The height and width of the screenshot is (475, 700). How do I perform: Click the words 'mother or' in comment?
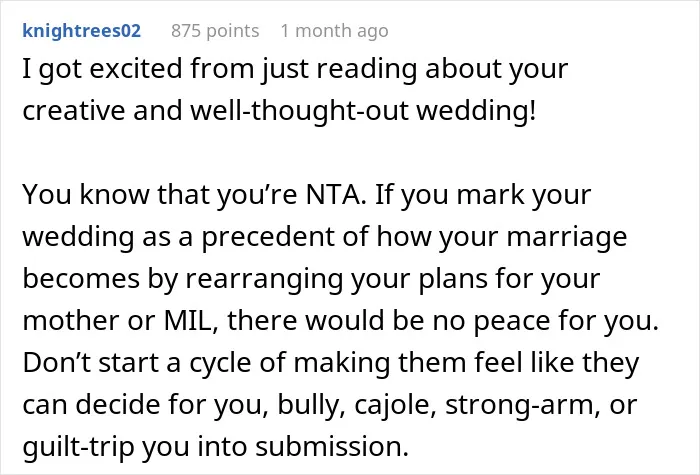click(x=89, y=320)
